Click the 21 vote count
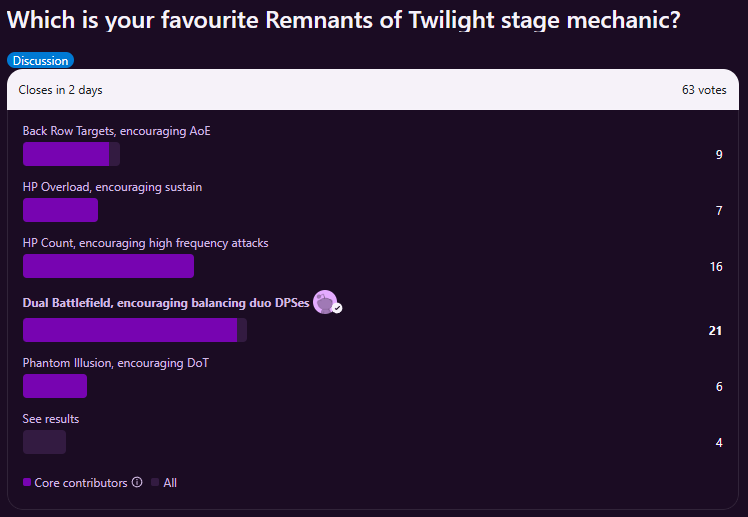This screenshot has width=748, height=517. tap(715, 331)
